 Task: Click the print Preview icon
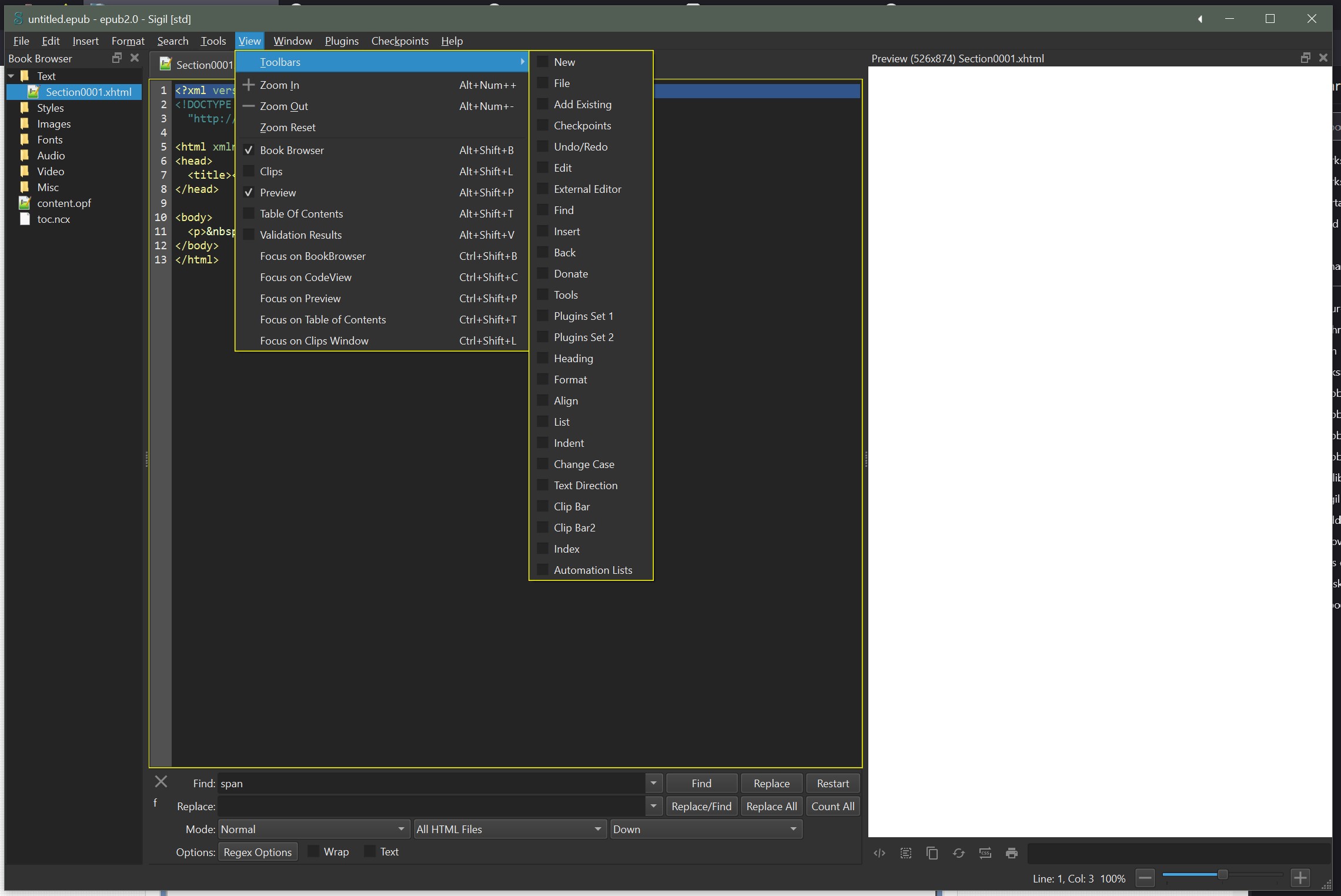coord(1012,853)
